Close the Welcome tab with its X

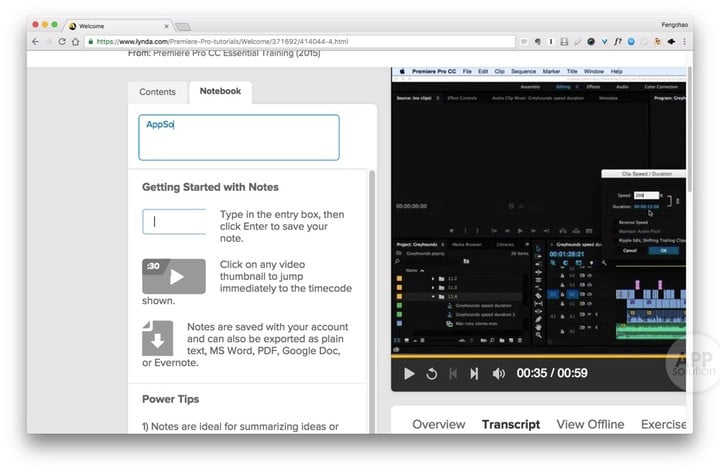(166, 26)
